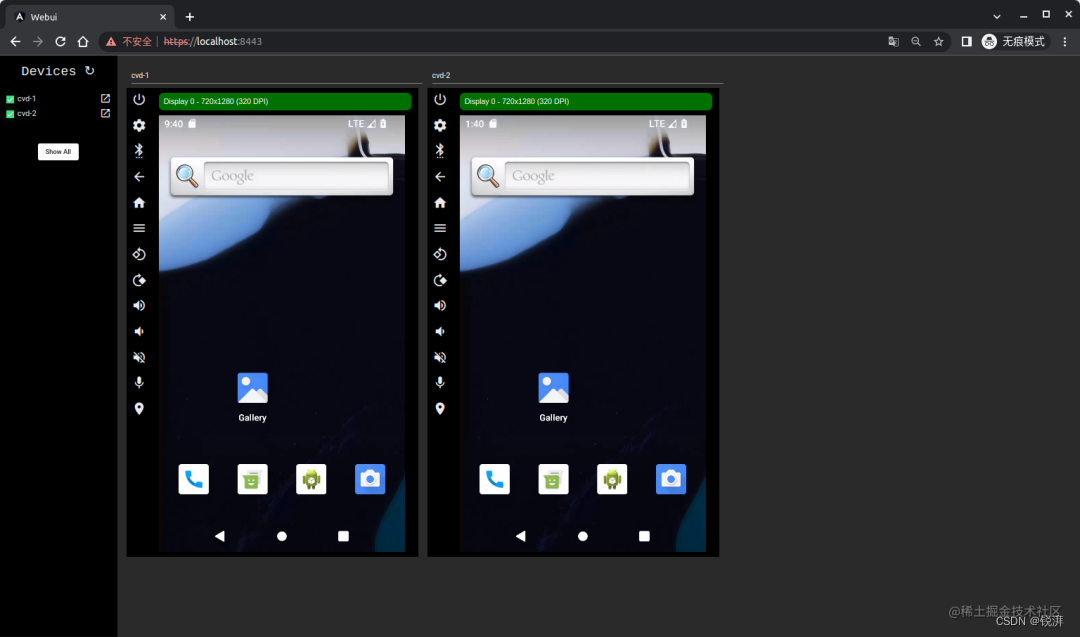The width and height of the screenshot is (1080, 637).
Task: Open Bluetooth controls on cvd-1
Action: tap(139, 151)
